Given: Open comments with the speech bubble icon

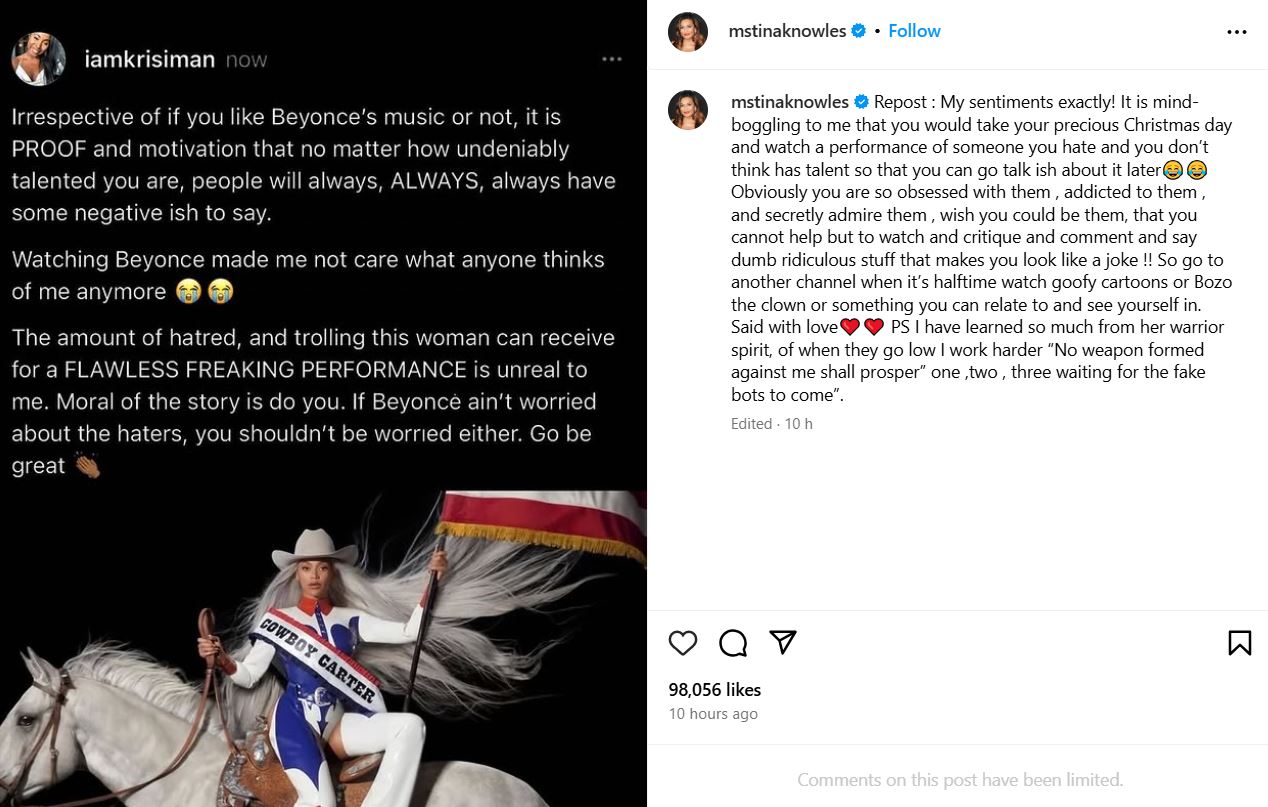Looking at the screenshot, I should (733, 643).
